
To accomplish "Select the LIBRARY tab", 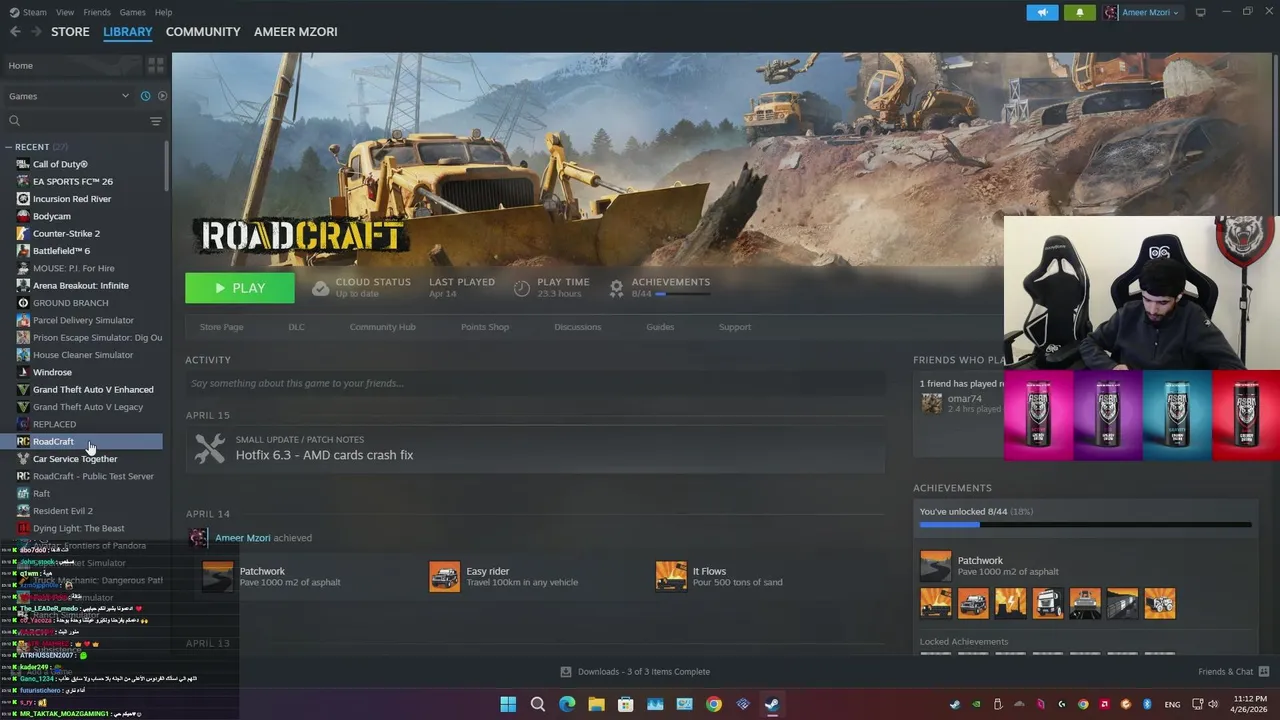I will click(128, 32).
